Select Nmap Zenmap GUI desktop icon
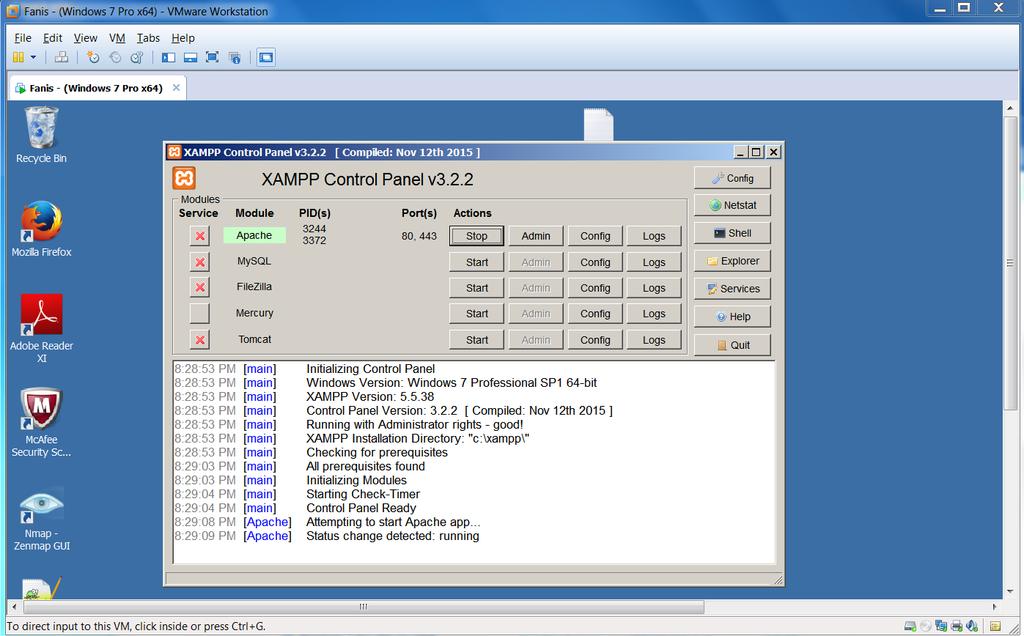The width and height of the screenshot is (1024, 636). pos(41,518)
